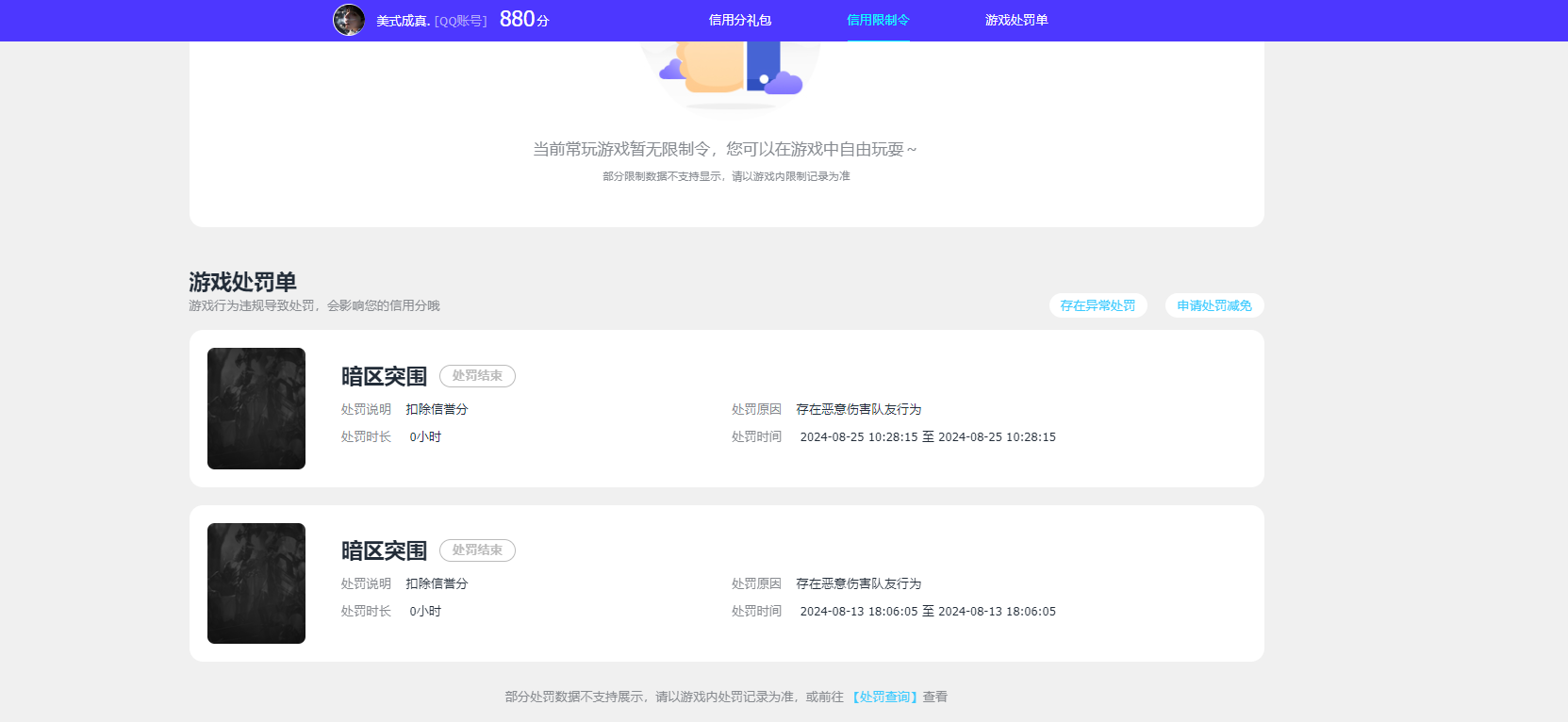The image size is (1568, 722).
Task: Click 扣除信誉分 in the 2024-08-13 penalty
Action: point(437,583)
